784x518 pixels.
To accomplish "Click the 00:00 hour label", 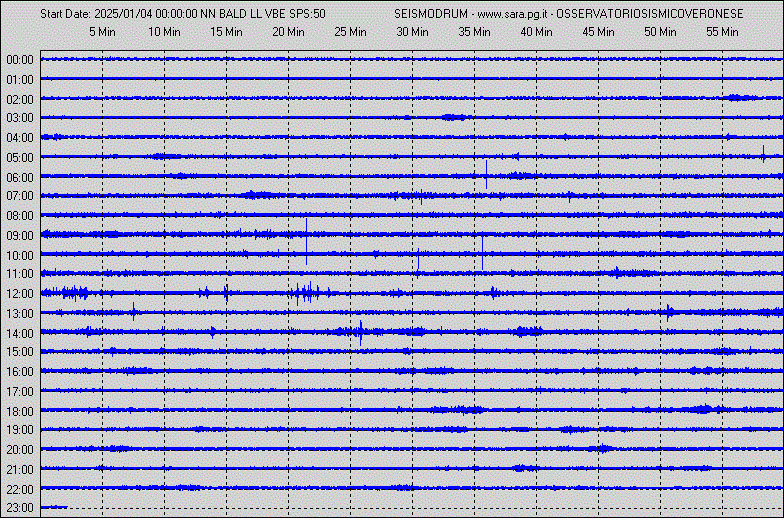I will click(20, 60).
